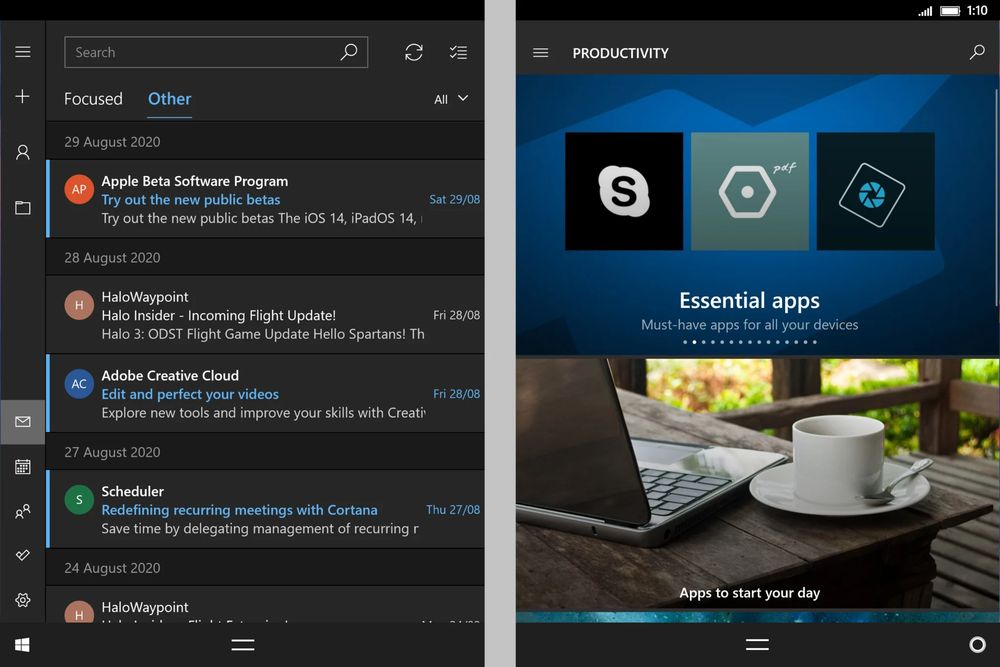1000x667 pixels.
Task: Search the Store with magnifier icon
Action: (x=977, y=52)
